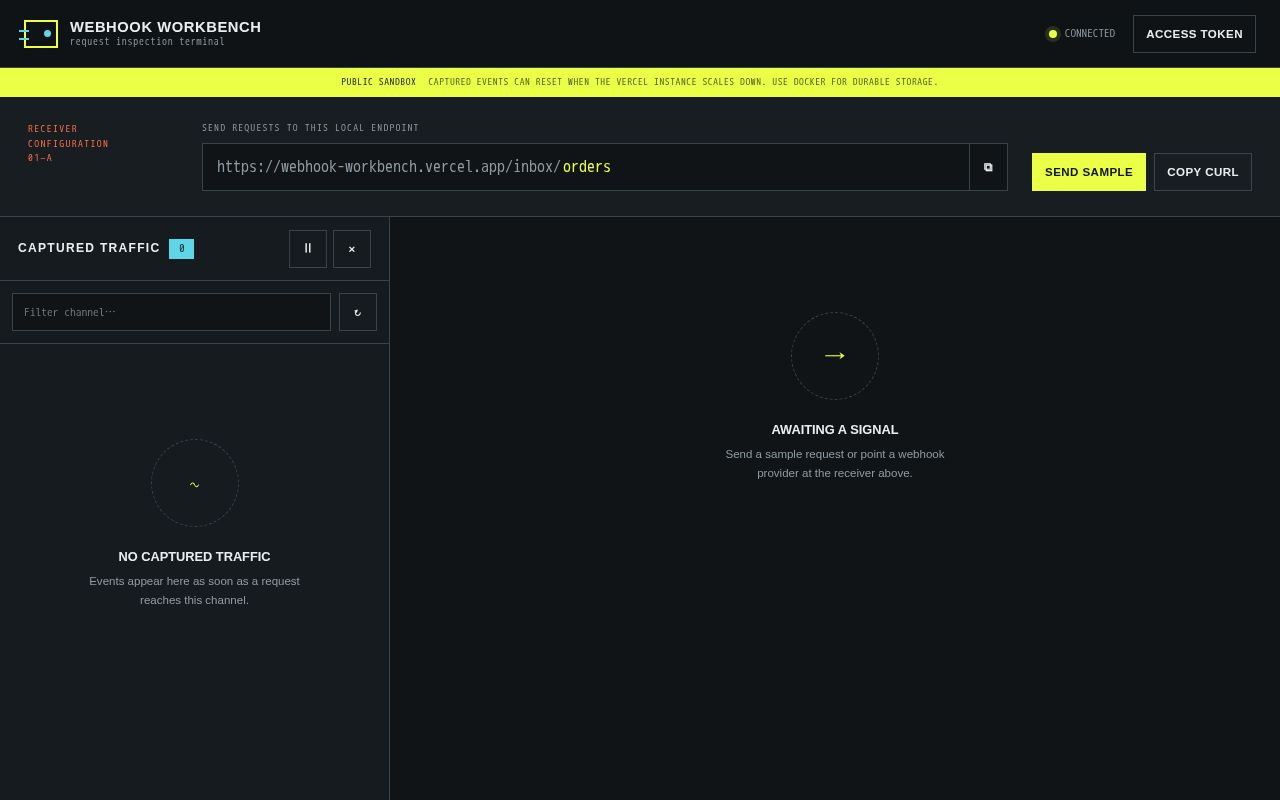Click the endpoint URL field

pyautogui.click(x=586, y=167)
